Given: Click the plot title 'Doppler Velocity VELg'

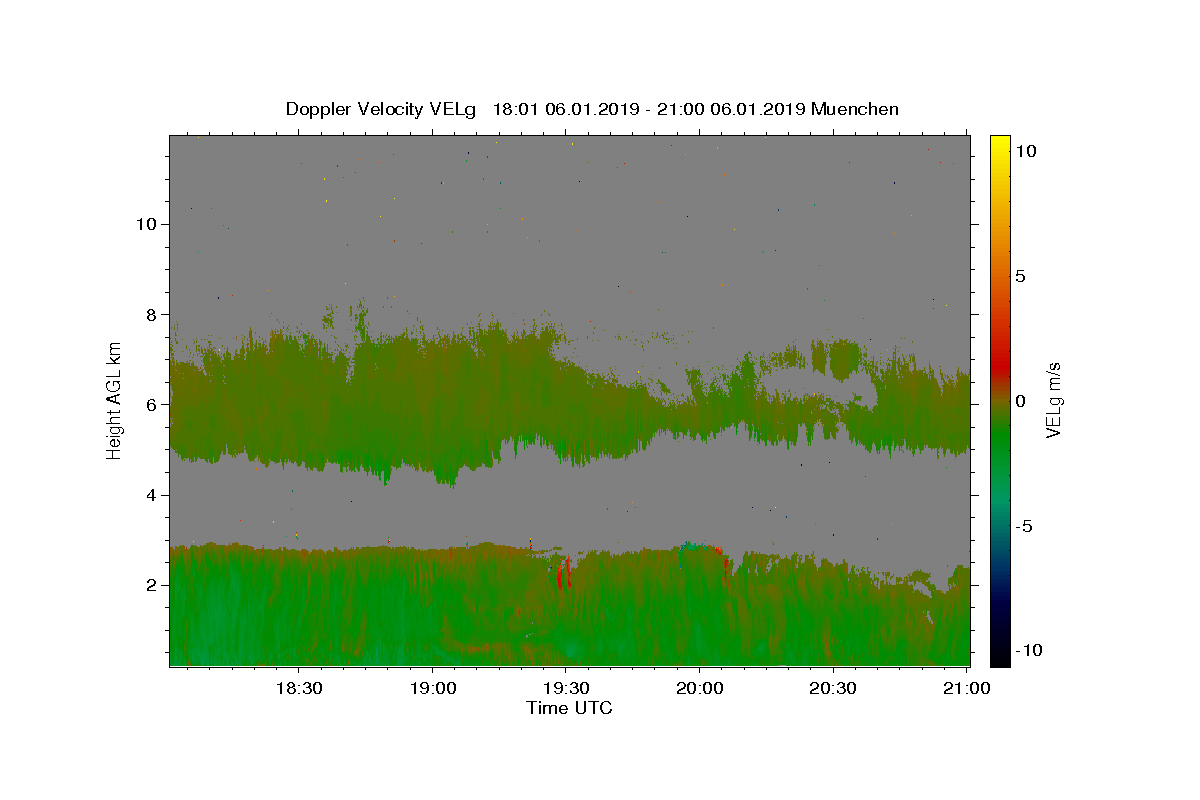Looking at the screenshot, I should (382, 109).
